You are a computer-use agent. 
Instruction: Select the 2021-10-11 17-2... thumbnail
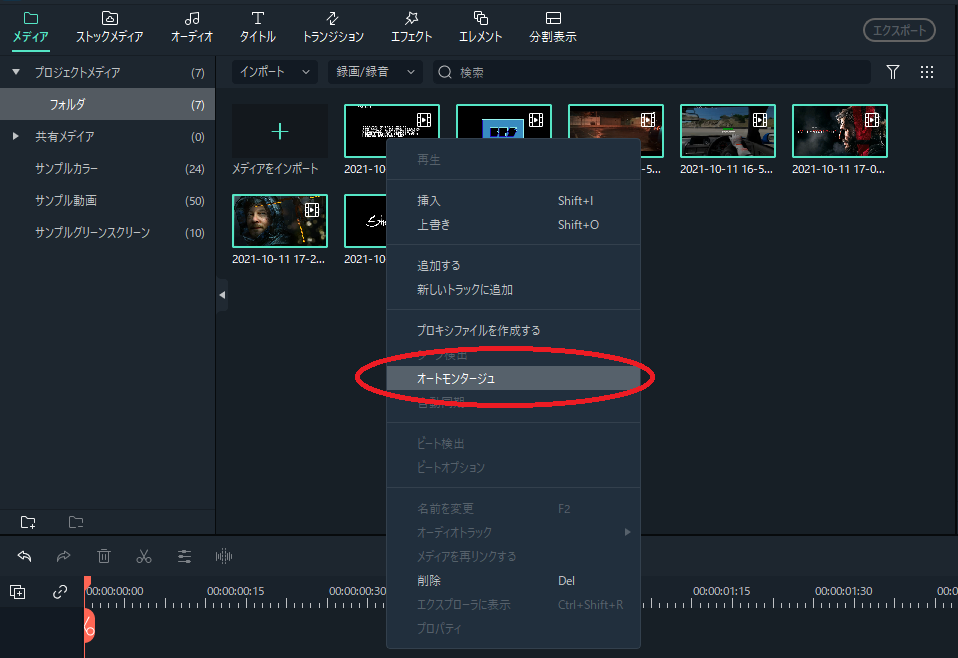[280, 221]
